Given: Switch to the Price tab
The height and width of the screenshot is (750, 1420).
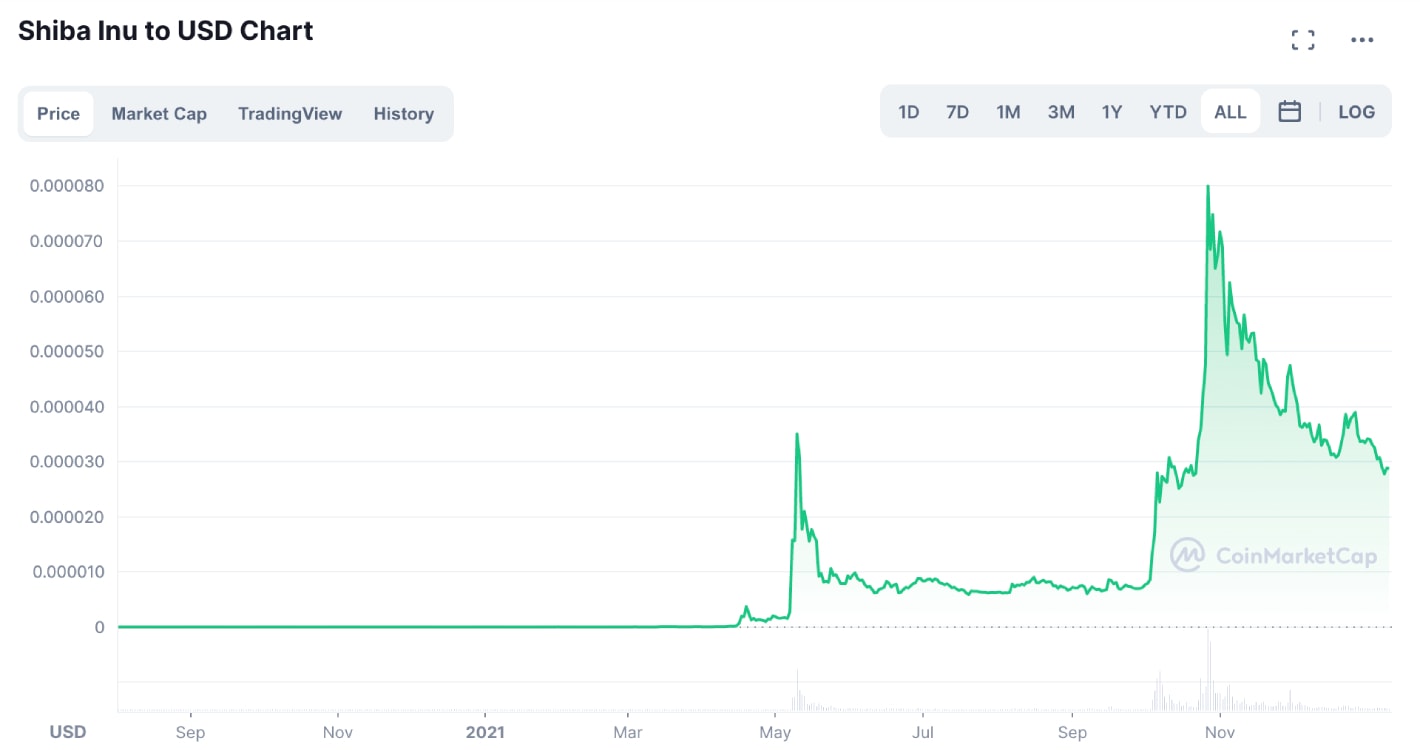Looking at the screenshot, I should point(58,114).
